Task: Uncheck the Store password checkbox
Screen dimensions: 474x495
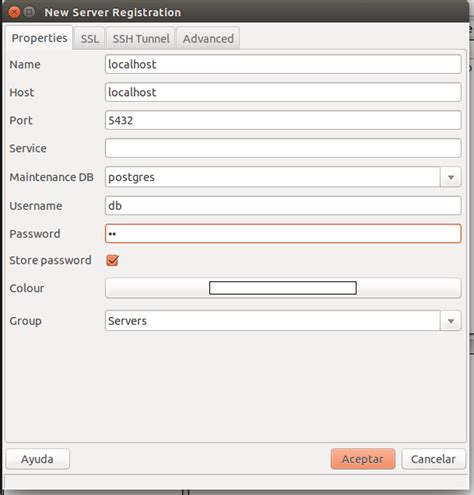Action: pos(113,260)
